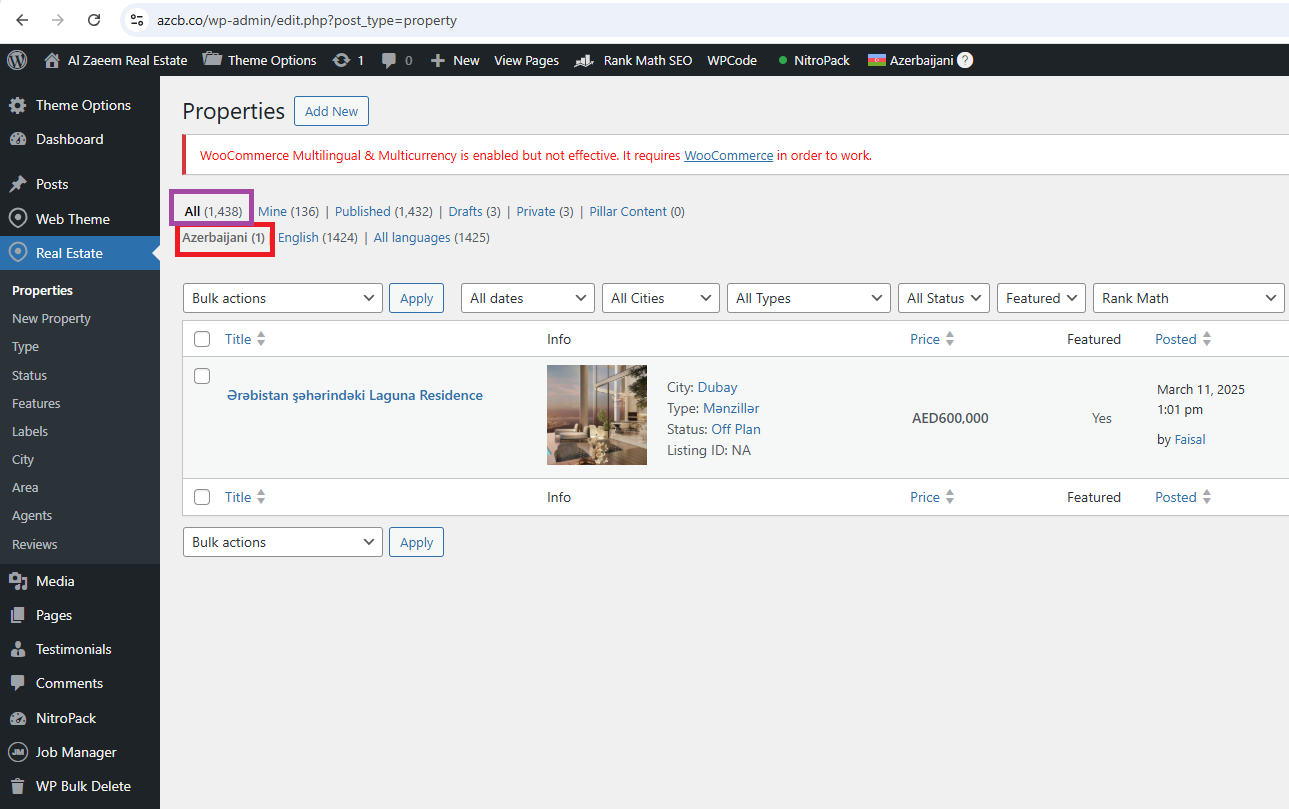The height and width of the screenshot is (809, 1289).
Task: Click the WordPress logo icon
Action: point(17,60)
